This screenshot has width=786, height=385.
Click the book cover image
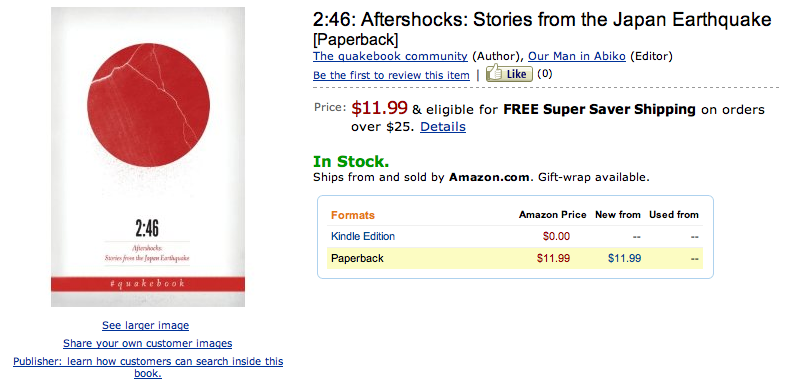pyautogui.click(x=148, y=156)
